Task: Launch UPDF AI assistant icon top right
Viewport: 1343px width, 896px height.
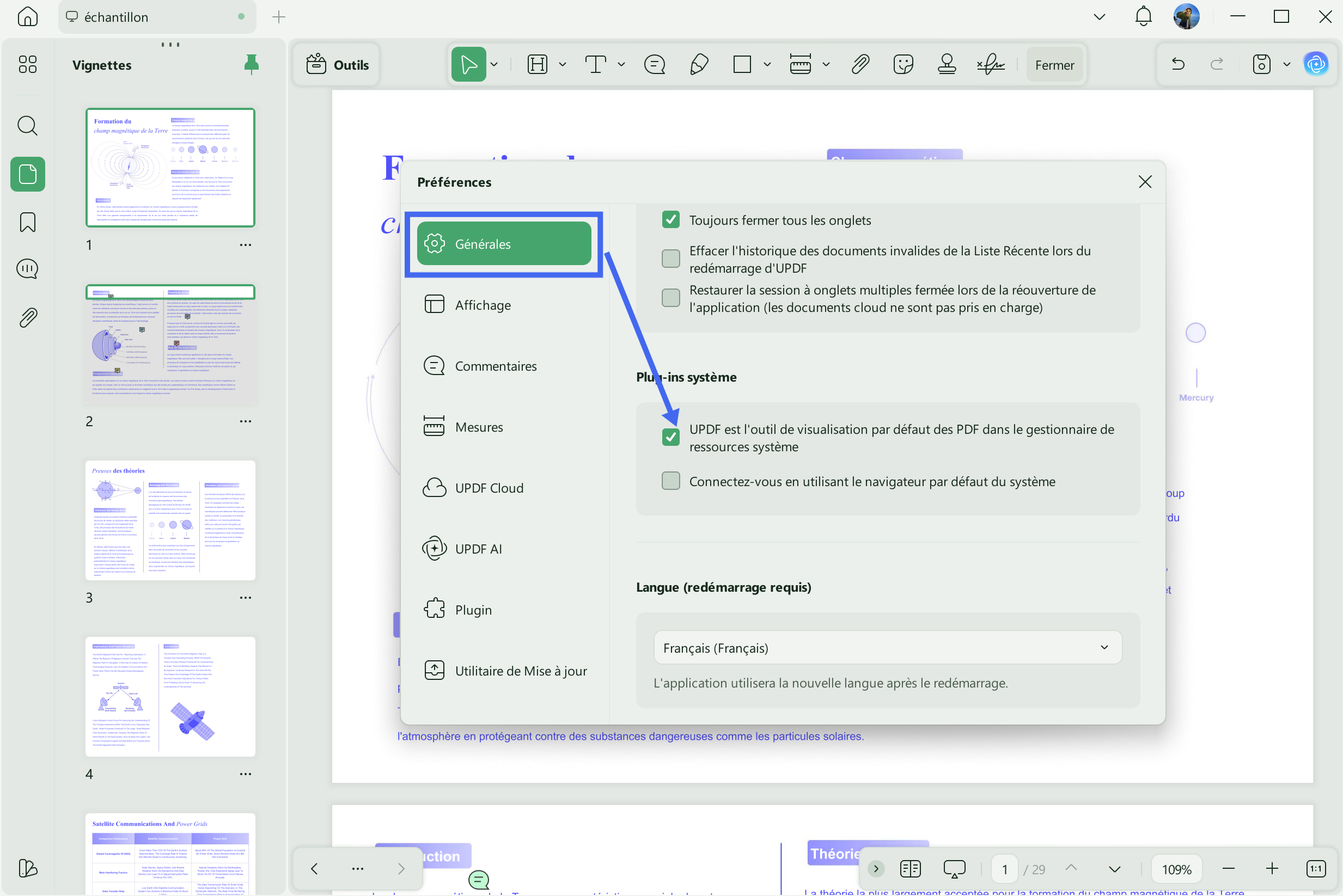Action: pyautogui.click(x=1316, y=64)
